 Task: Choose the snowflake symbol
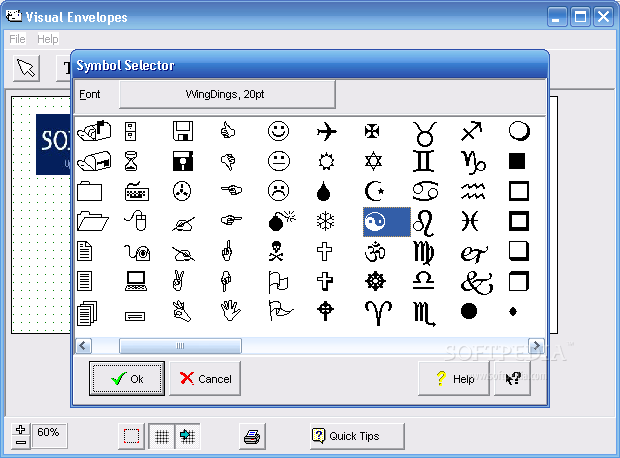pyautogui.click(x=325, y=221)
